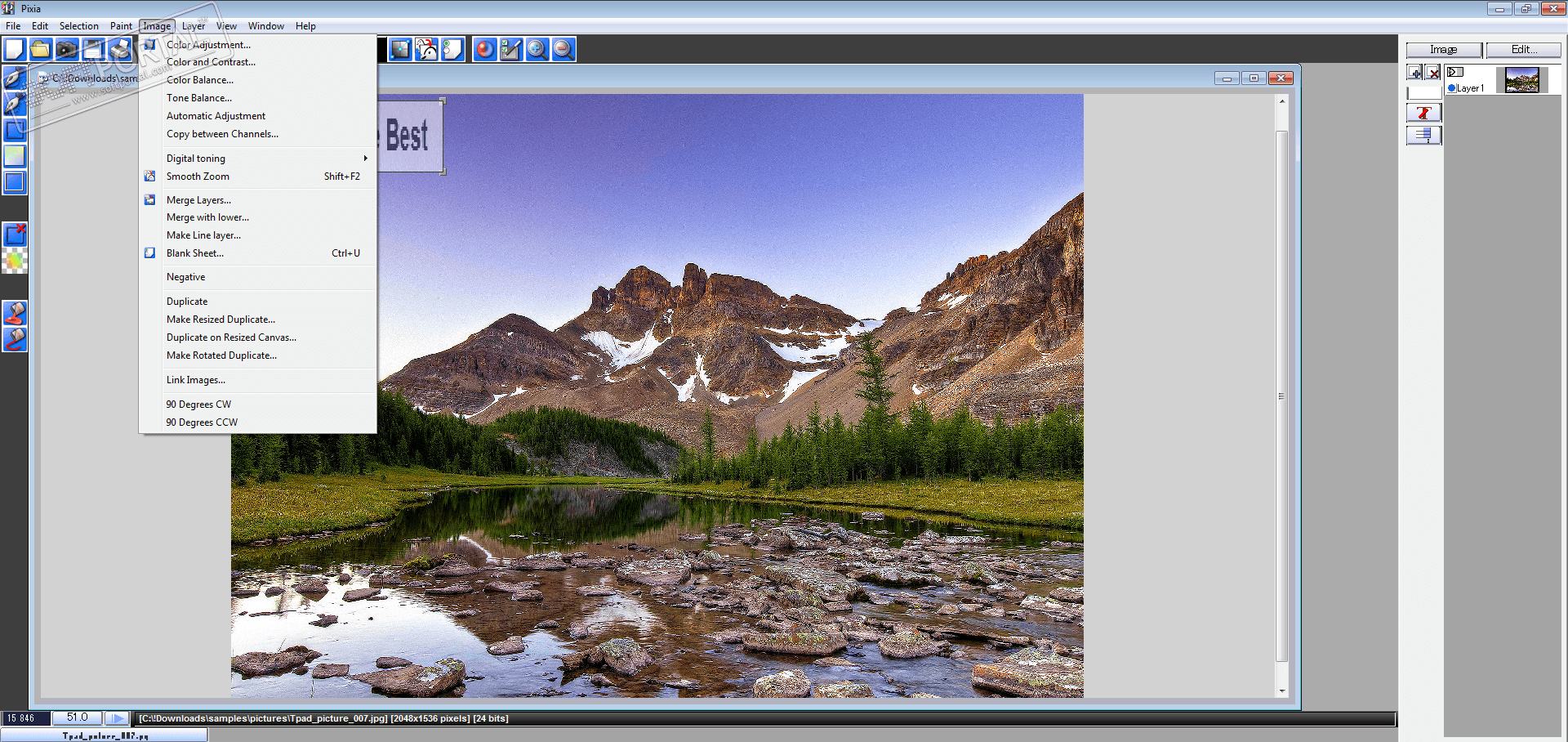Open the Selection menu
Screen dimensions: 1568x742
[x=78, y=26]
